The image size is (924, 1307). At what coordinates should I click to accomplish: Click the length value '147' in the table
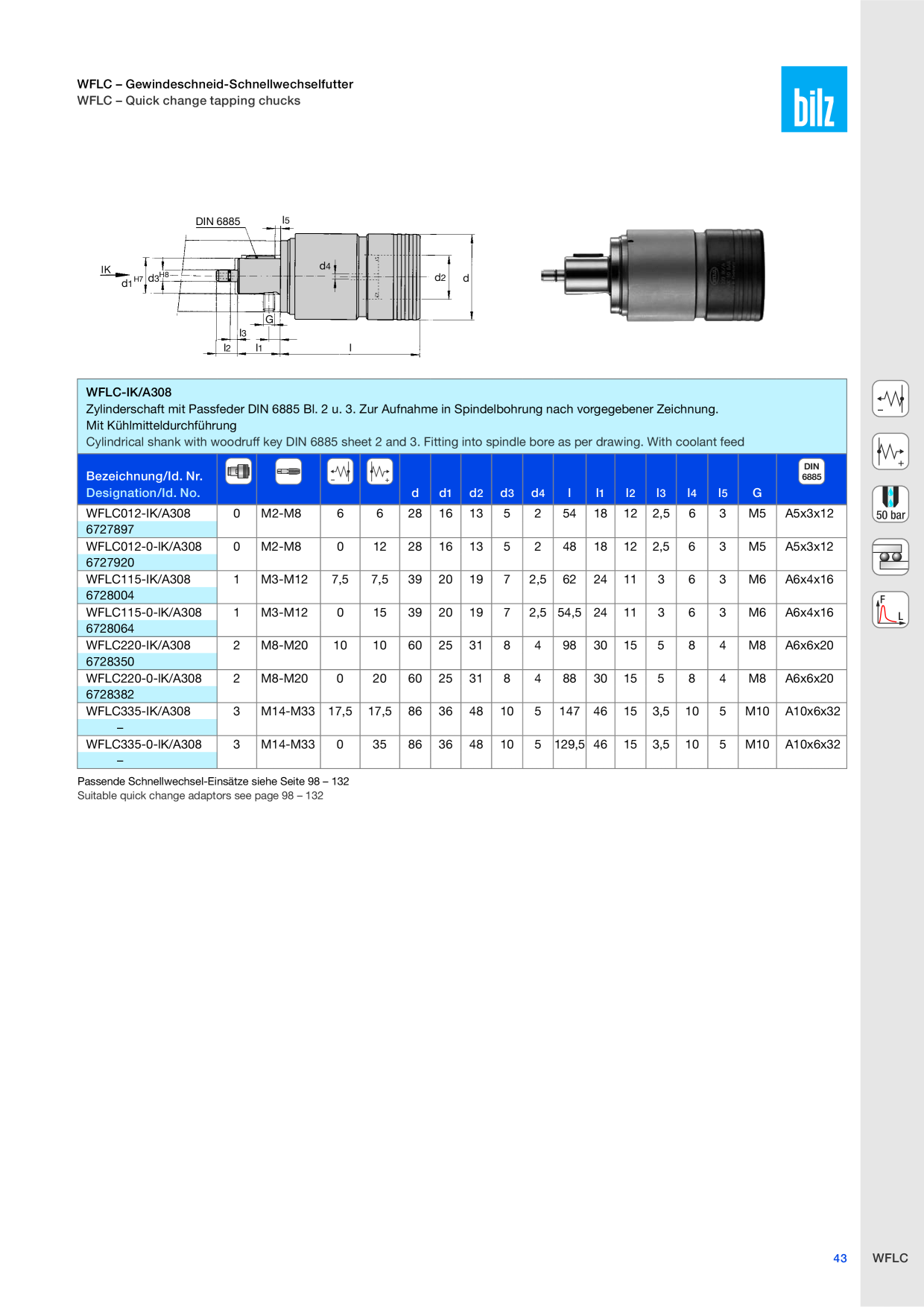(569, 711)
